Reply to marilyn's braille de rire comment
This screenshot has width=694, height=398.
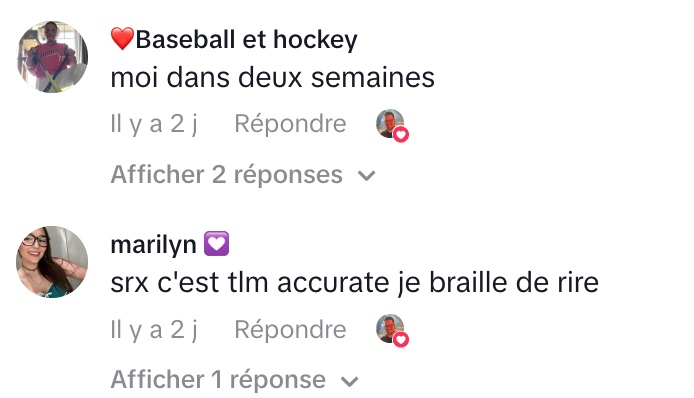click(290, 329)
